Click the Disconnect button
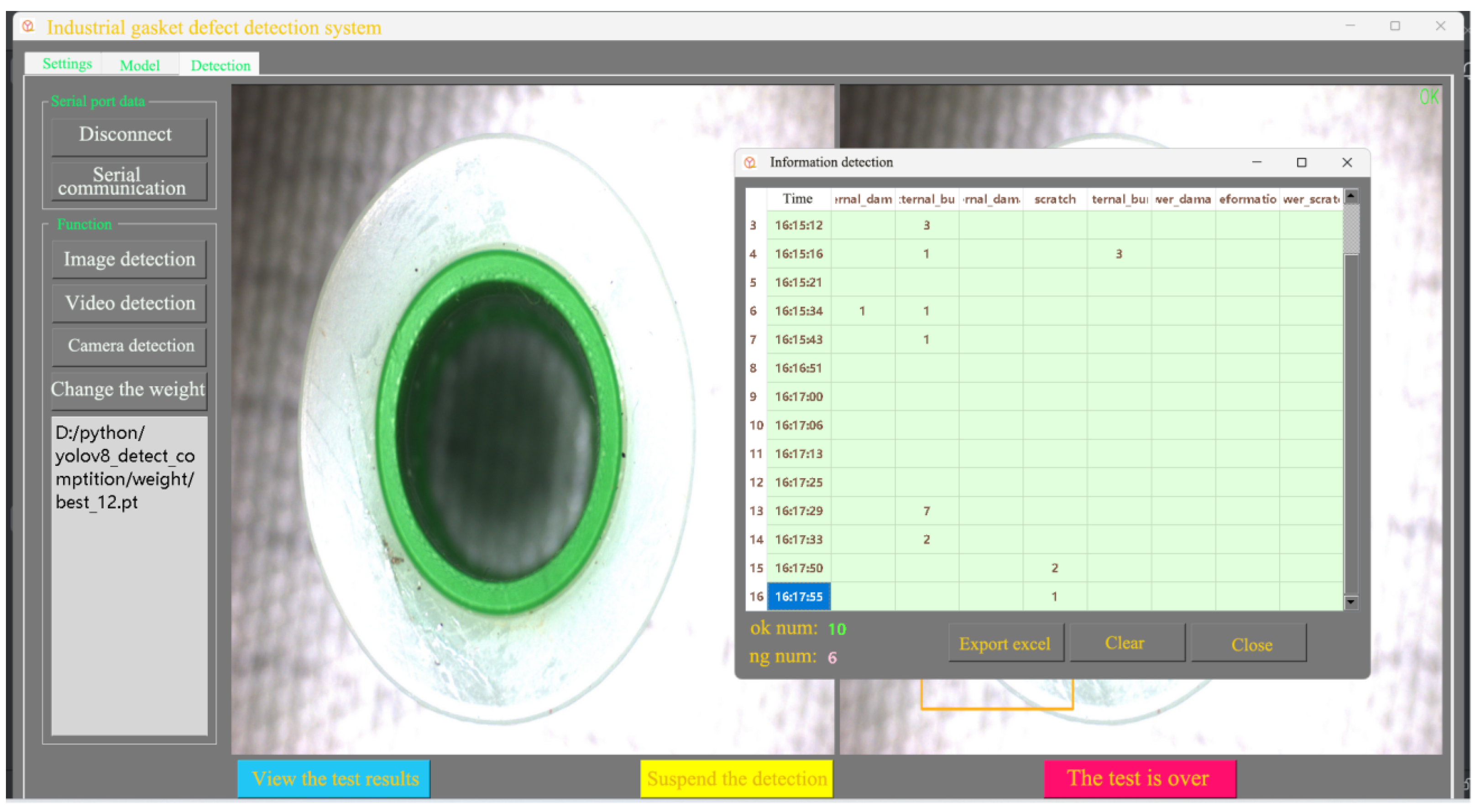The height and width of the screenshot is (812, 1481). click(128, 135)
